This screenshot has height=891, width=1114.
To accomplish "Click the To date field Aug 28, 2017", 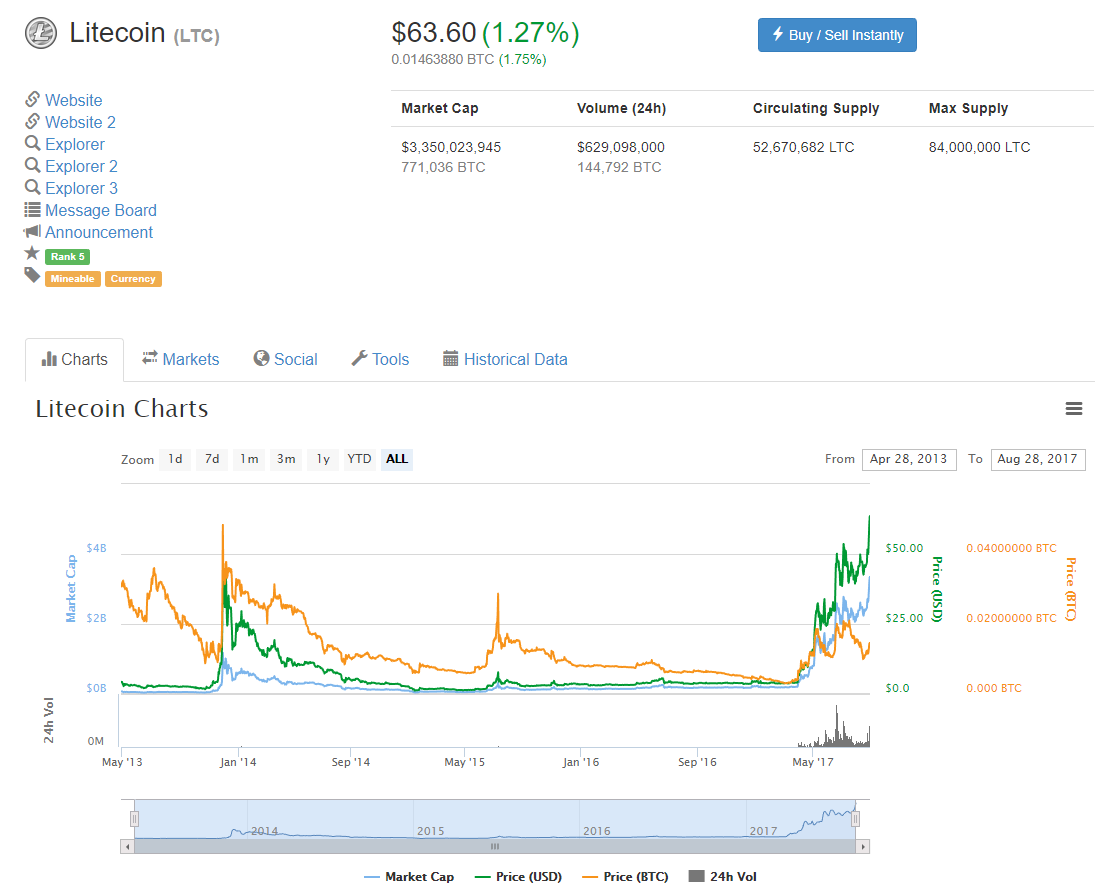I will click(x=1037, y=459).
